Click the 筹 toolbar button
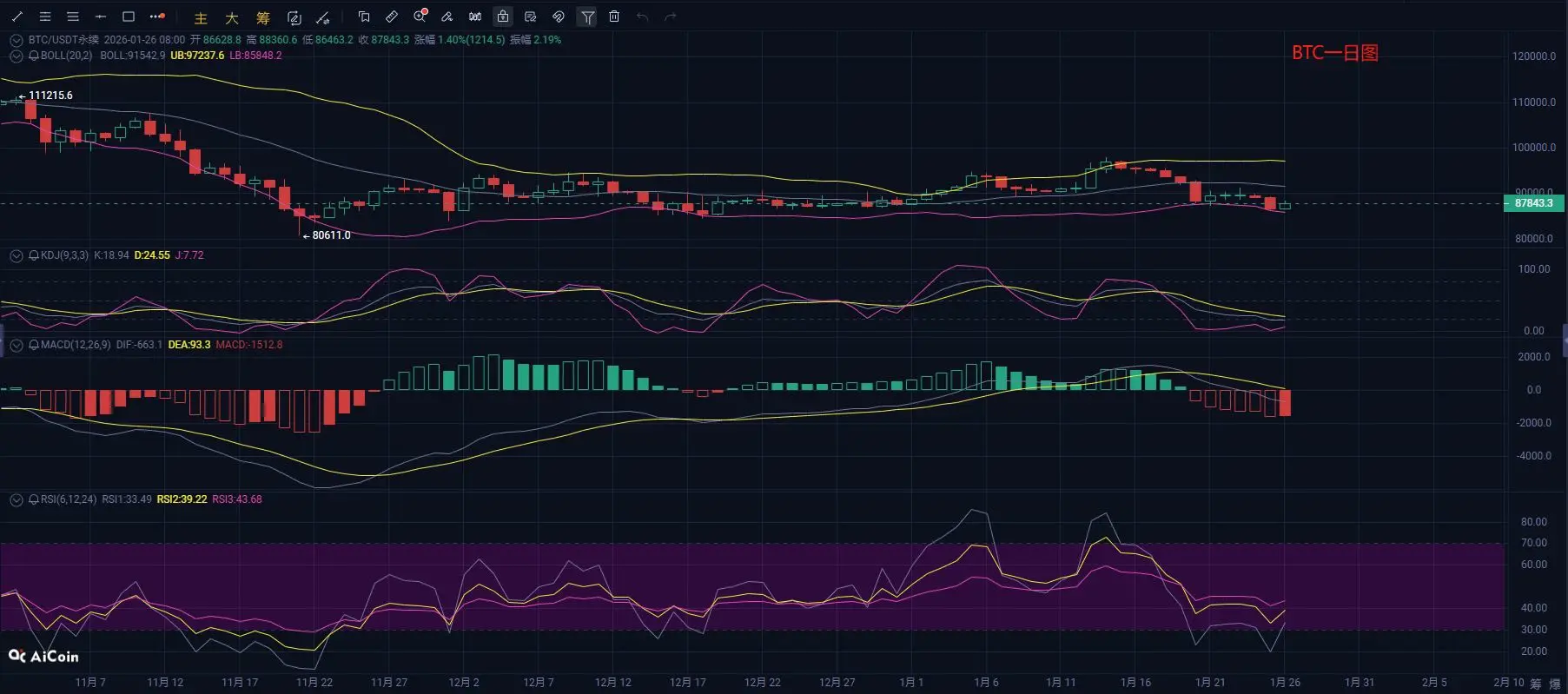The height and width of the screenshot is (694, 1568). coord(263,17)
